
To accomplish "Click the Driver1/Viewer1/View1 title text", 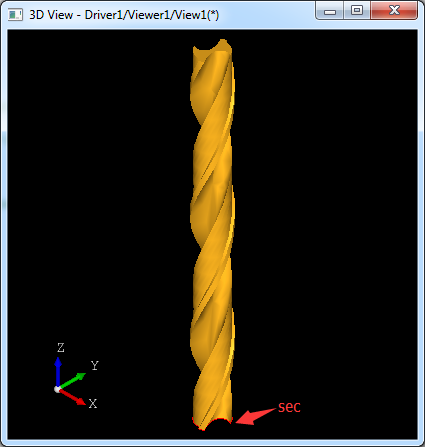I will (152, 15).
